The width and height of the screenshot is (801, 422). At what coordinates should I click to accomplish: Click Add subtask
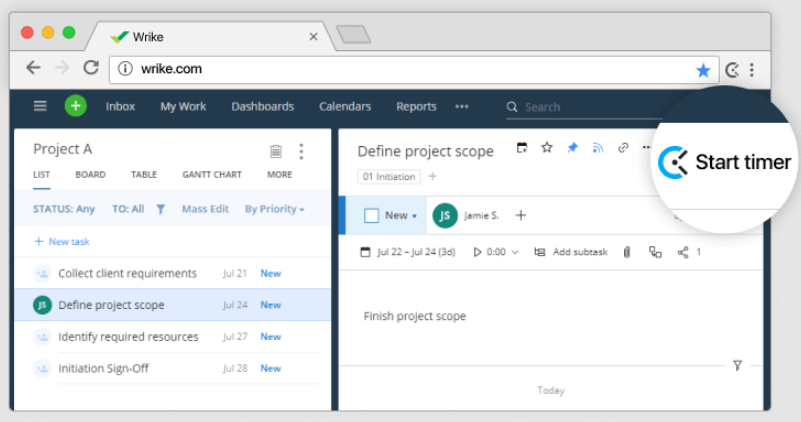pyautogui.click(x=571, y=252)
